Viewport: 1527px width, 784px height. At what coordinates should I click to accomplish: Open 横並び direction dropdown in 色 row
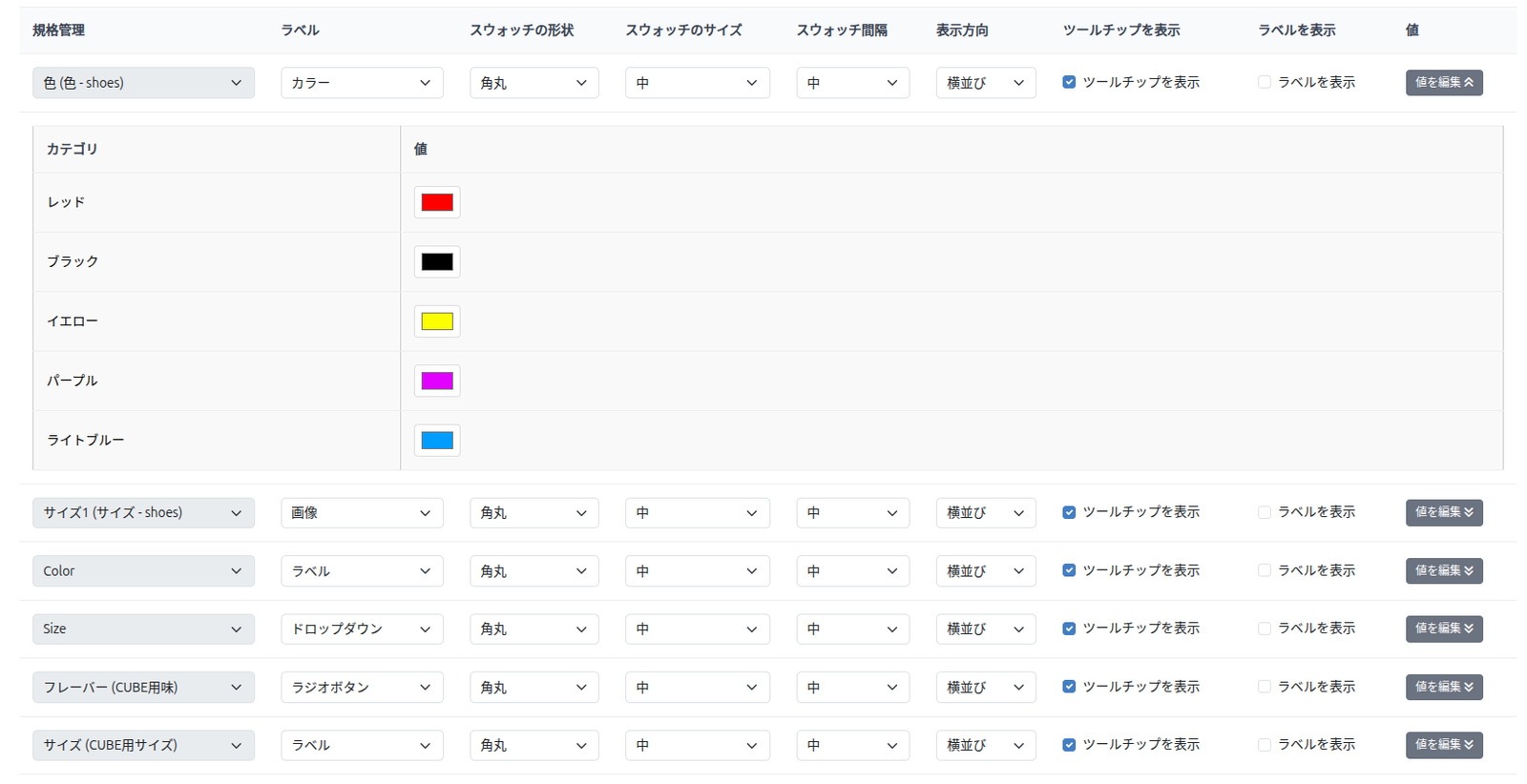985,83
